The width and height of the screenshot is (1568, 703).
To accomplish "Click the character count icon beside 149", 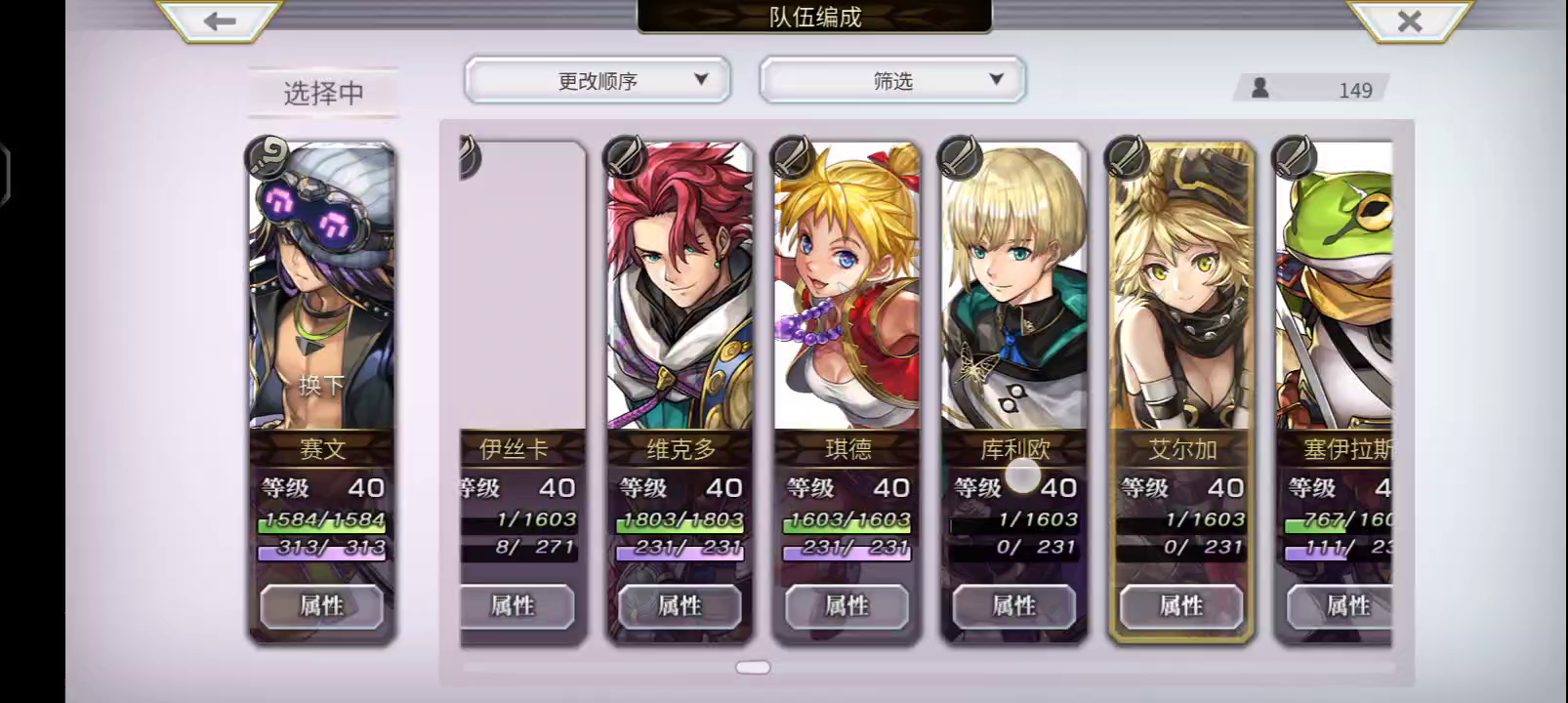I will (1260, 88).
